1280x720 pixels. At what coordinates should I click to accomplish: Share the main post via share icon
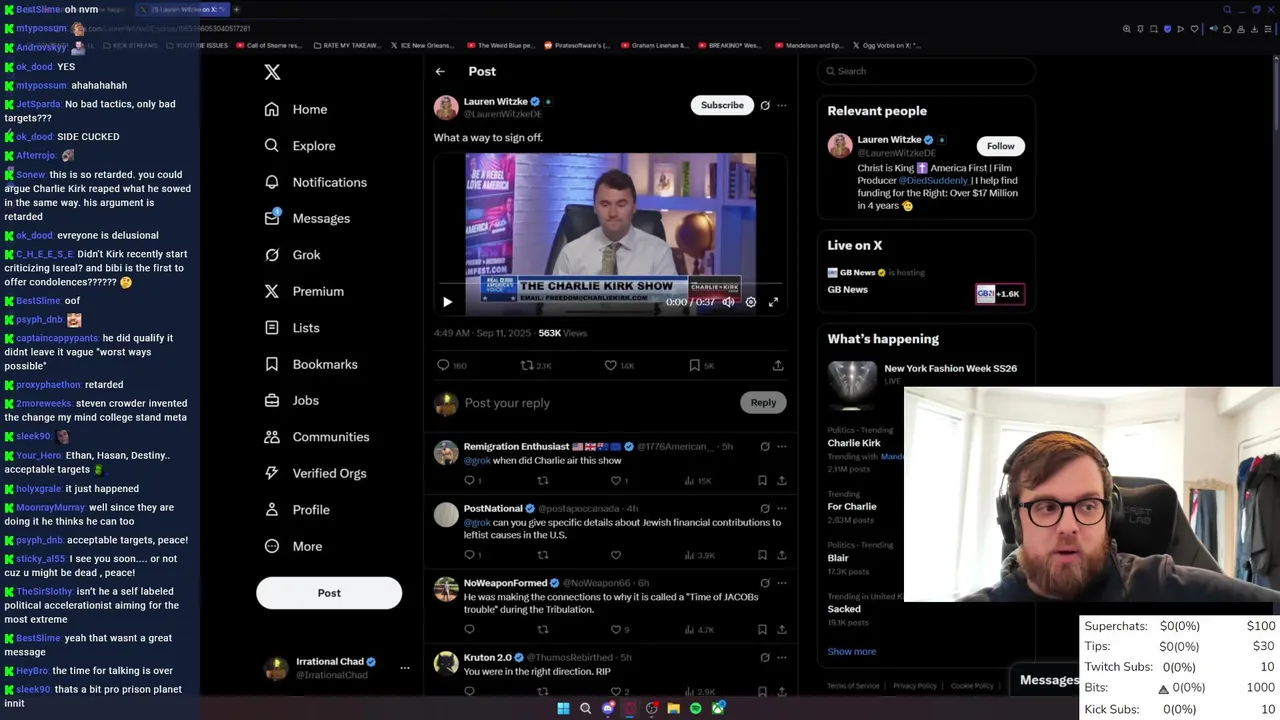(778, 365)
